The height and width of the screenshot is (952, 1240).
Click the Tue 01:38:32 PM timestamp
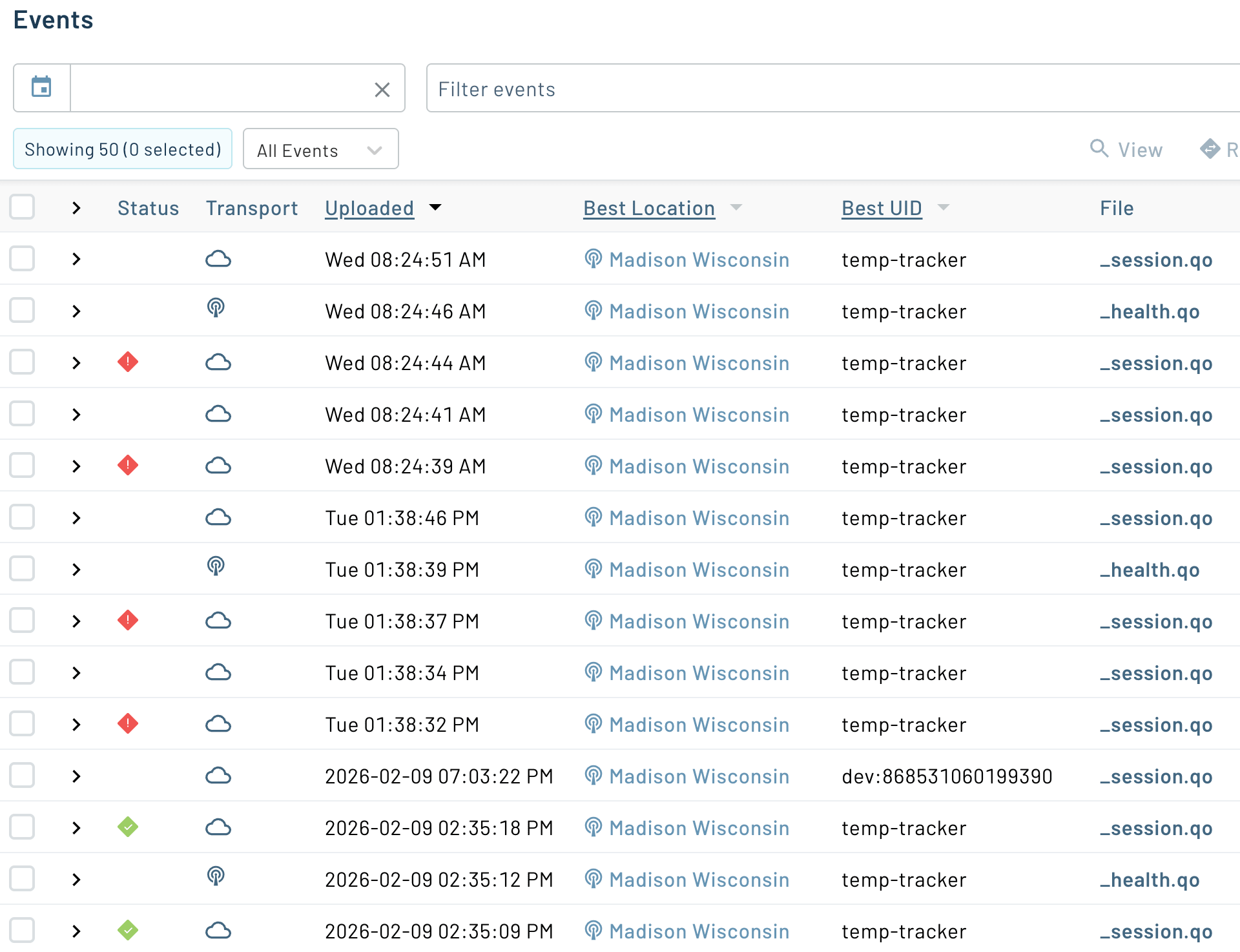[402, 725]
